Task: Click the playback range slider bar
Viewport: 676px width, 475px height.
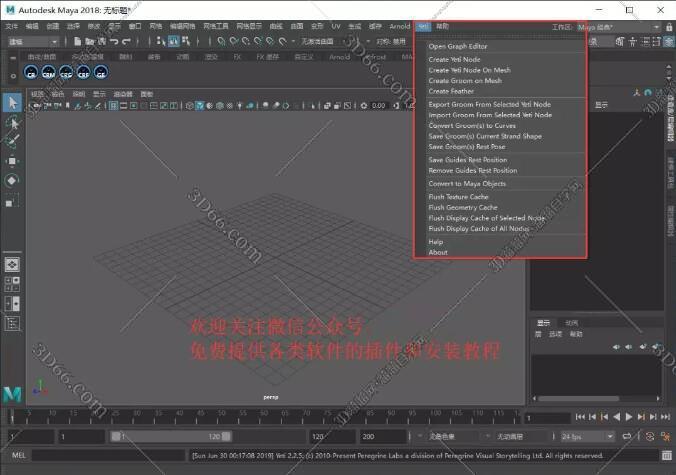Action: 171,437
